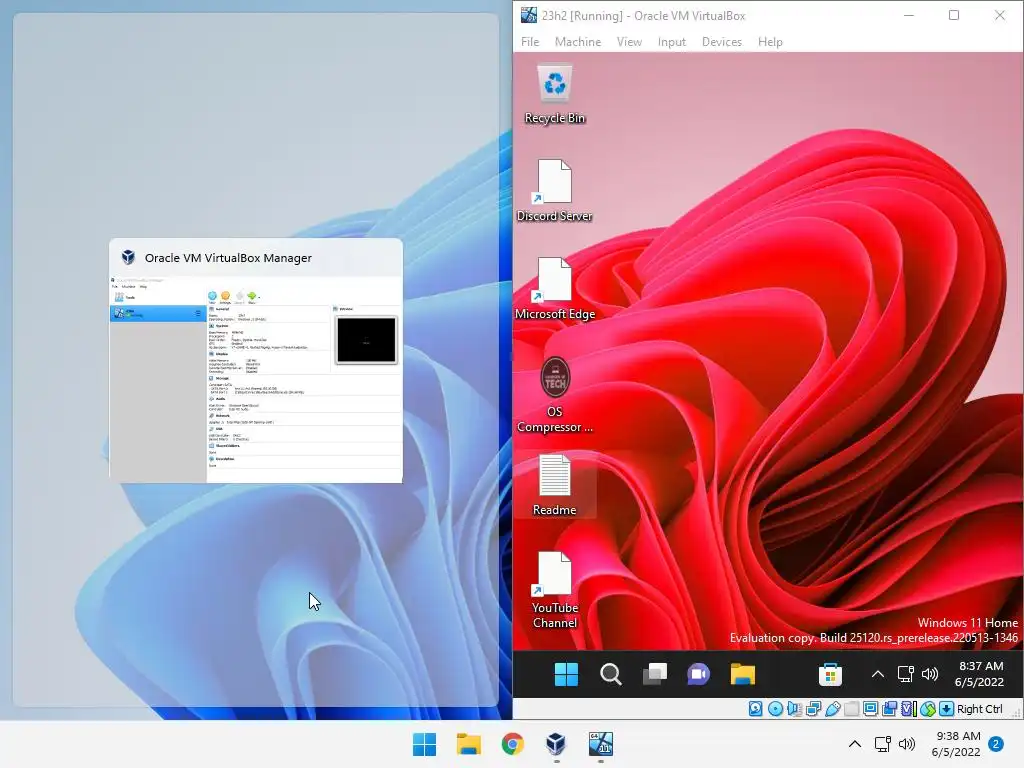This screenshot has height=768, width=1024.
Task: Open Microsoft Store in guest taskbar
Action: click(830, 674)
